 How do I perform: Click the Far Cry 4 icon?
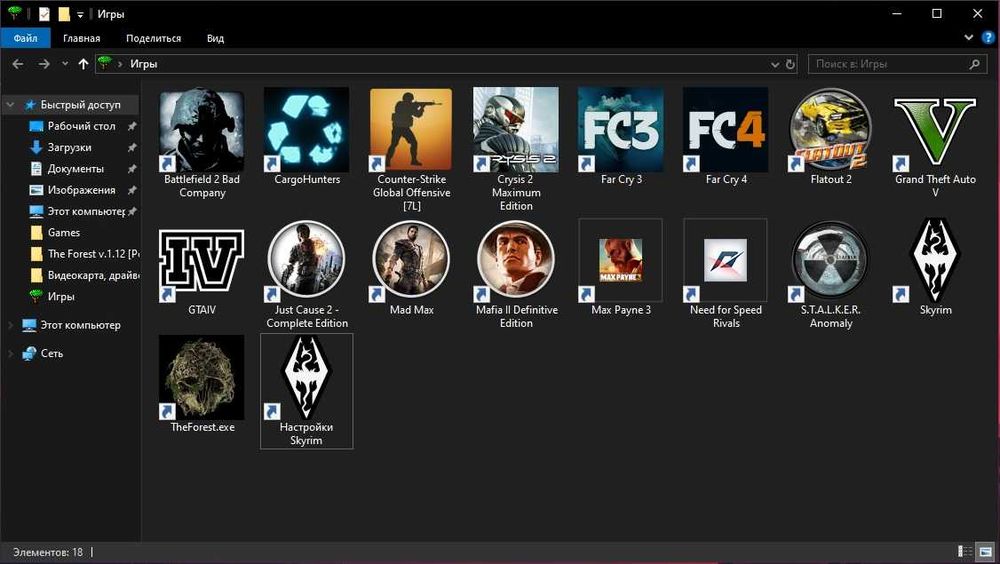[726, 131]
